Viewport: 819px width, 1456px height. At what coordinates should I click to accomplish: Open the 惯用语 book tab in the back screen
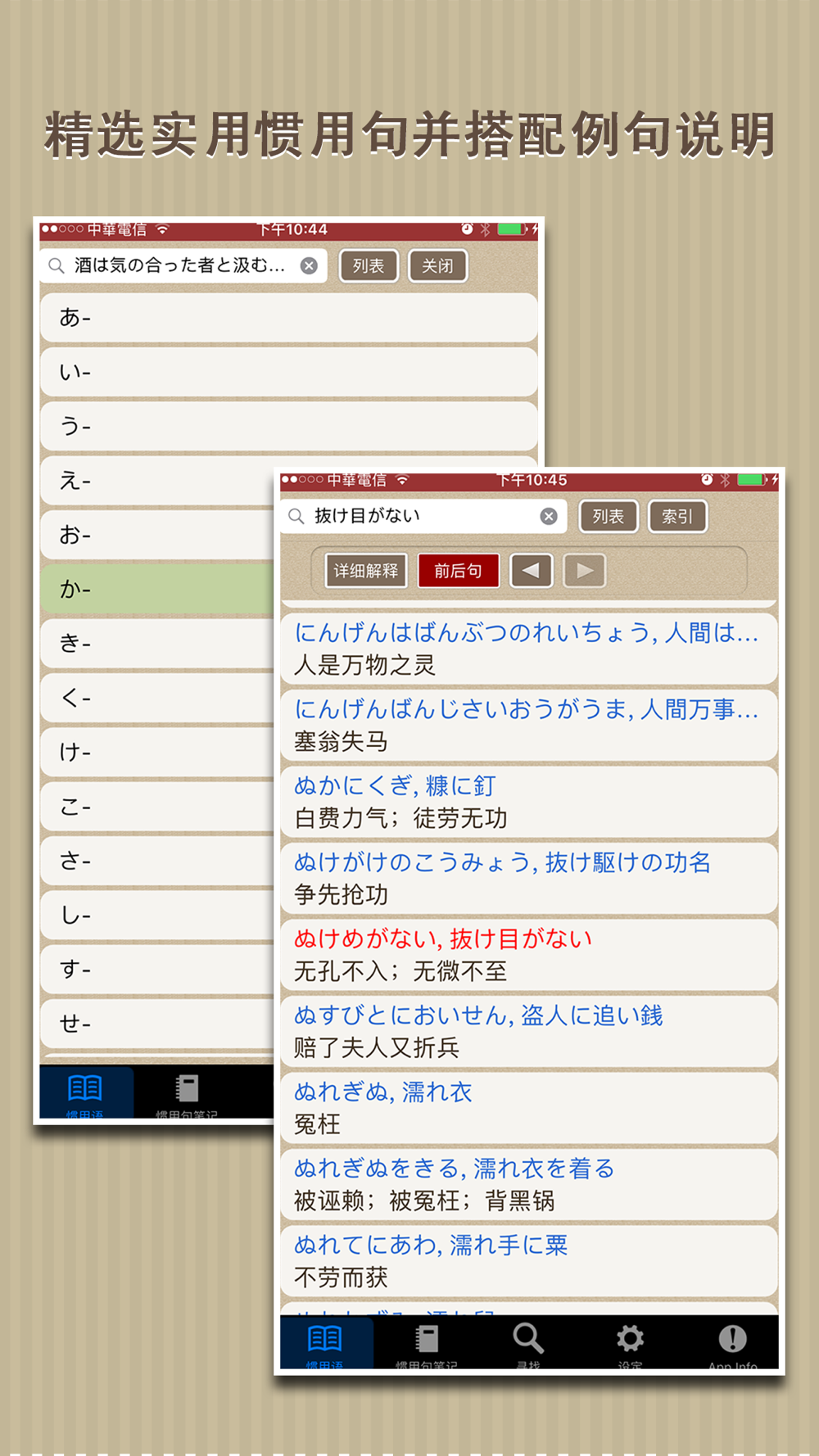85,1092
